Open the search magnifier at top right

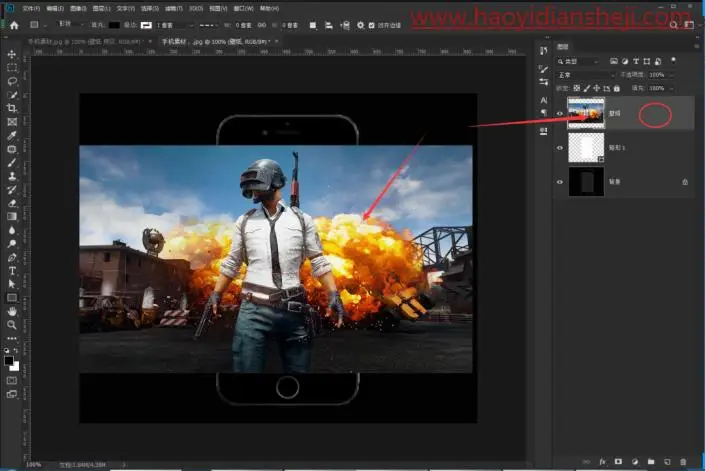[673, 26]
